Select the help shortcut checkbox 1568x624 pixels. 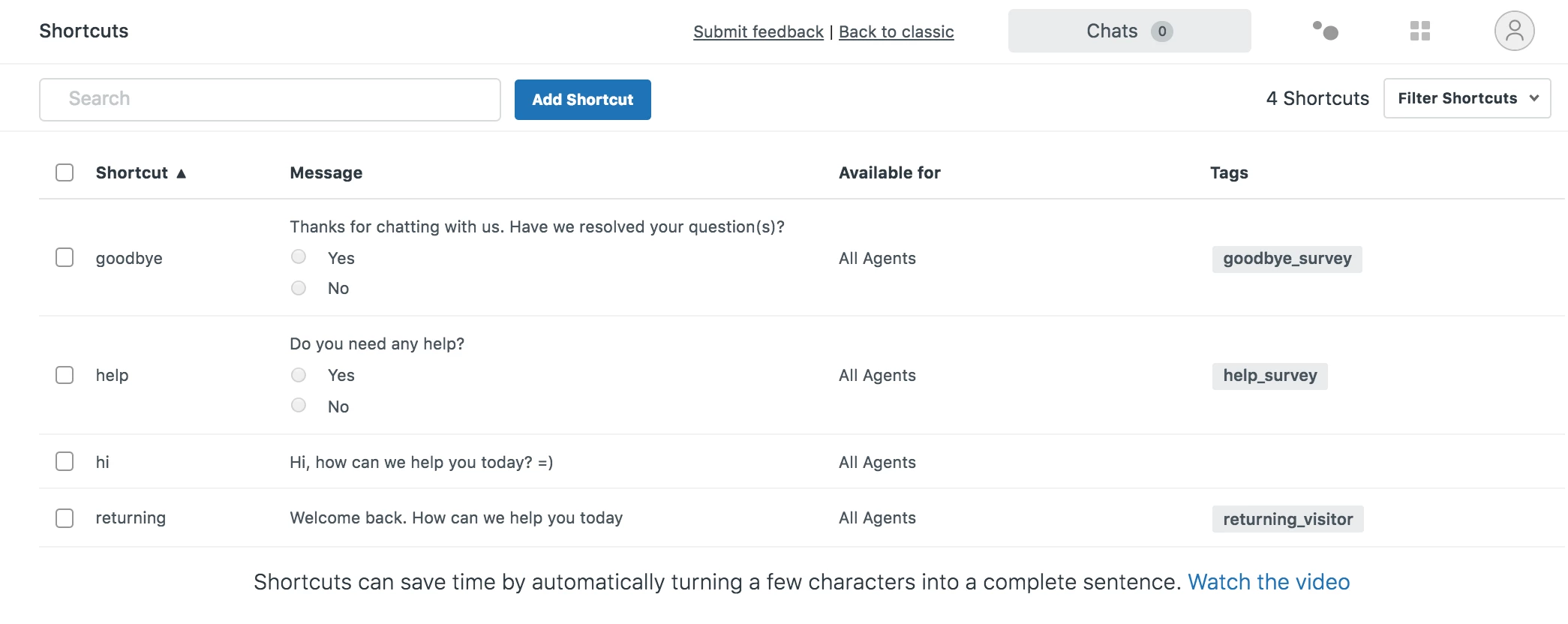65,375
